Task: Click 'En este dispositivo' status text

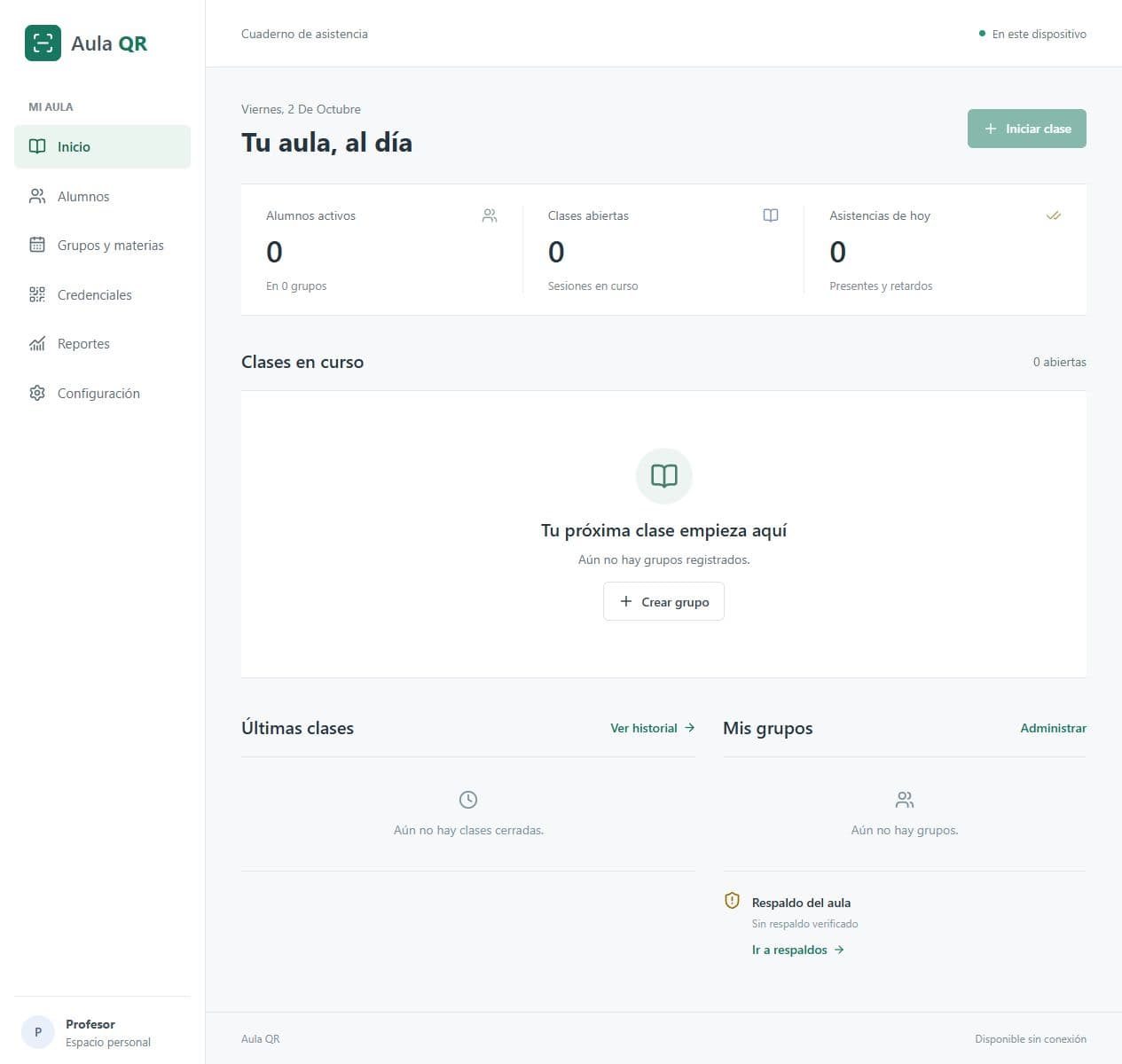Action: coord(1039,34)
